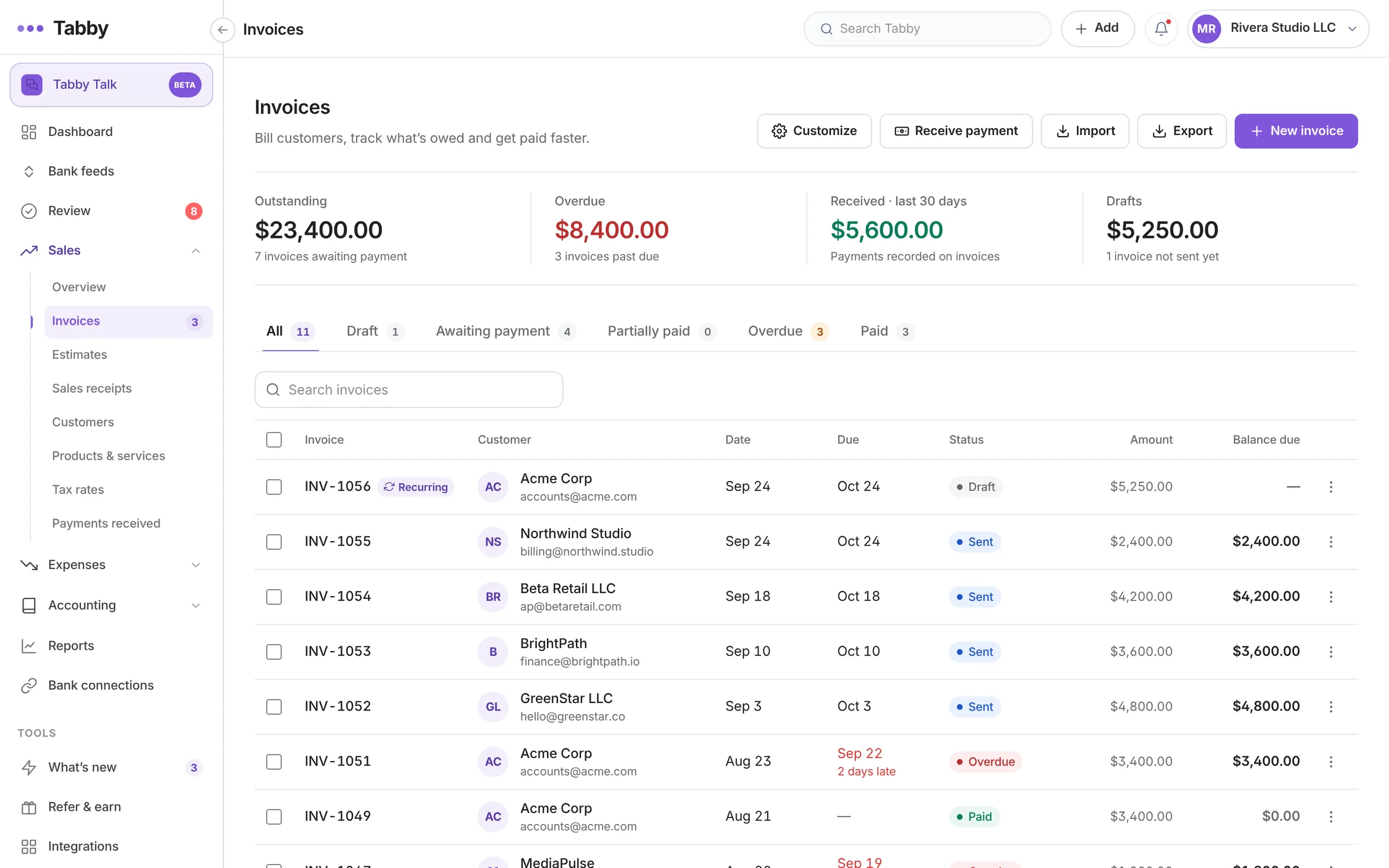Click the Import button

pyautogui.click(x=1085, y=131)
